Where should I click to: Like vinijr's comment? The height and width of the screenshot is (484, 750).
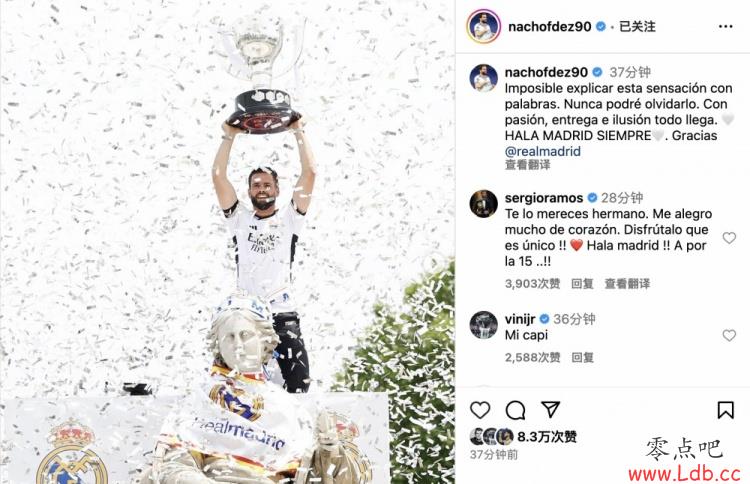(729, 335)
